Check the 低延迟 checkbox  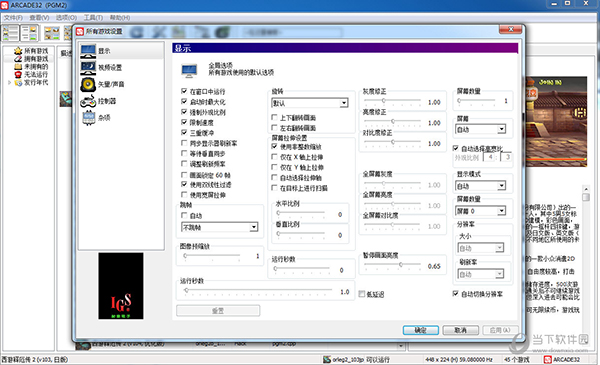coord(362,294)
